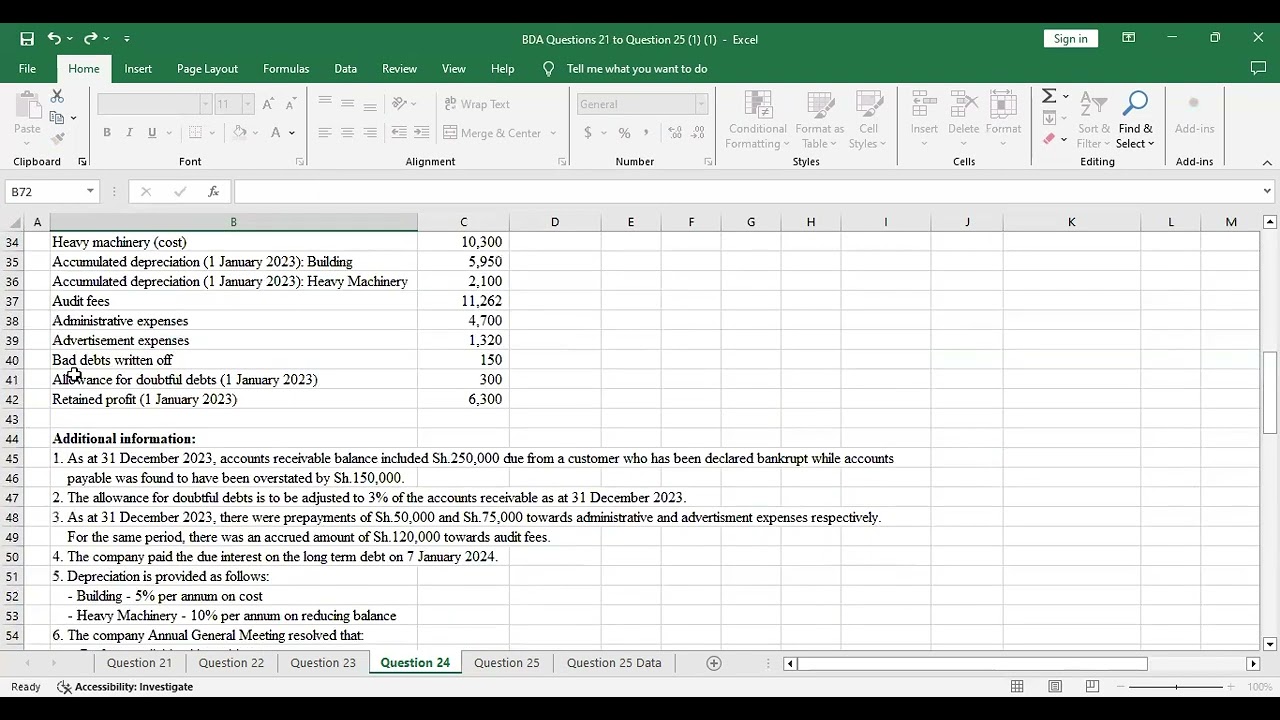The width and height of the screenshot is (1280, 720).
Task: Open the Help ribbon tab
Action: [503, 69]
